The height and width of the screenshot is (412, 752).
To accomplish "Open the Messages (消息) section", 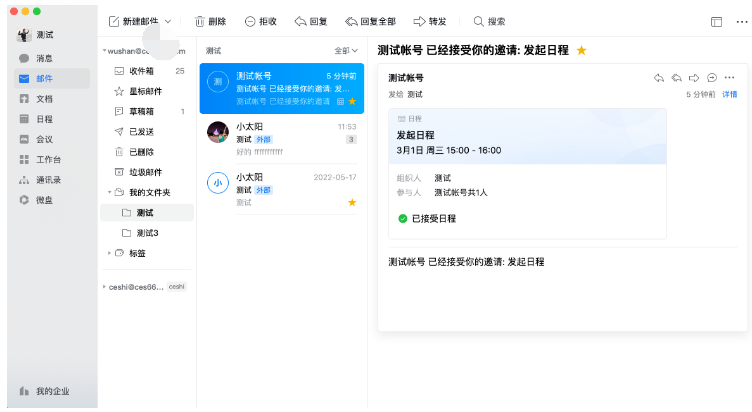I will [x=43, y=58].
